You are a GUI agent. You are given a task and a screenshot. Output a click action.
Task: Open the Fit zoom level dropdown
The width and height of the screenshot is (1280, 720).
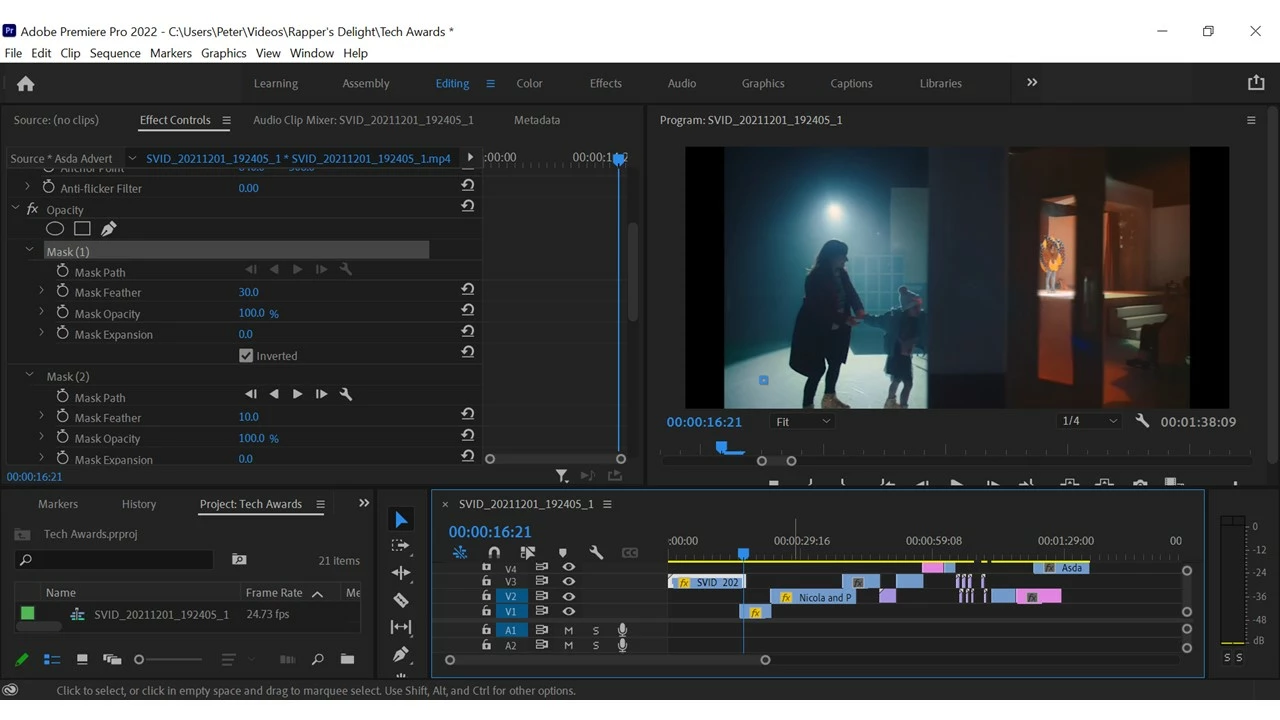804,422
